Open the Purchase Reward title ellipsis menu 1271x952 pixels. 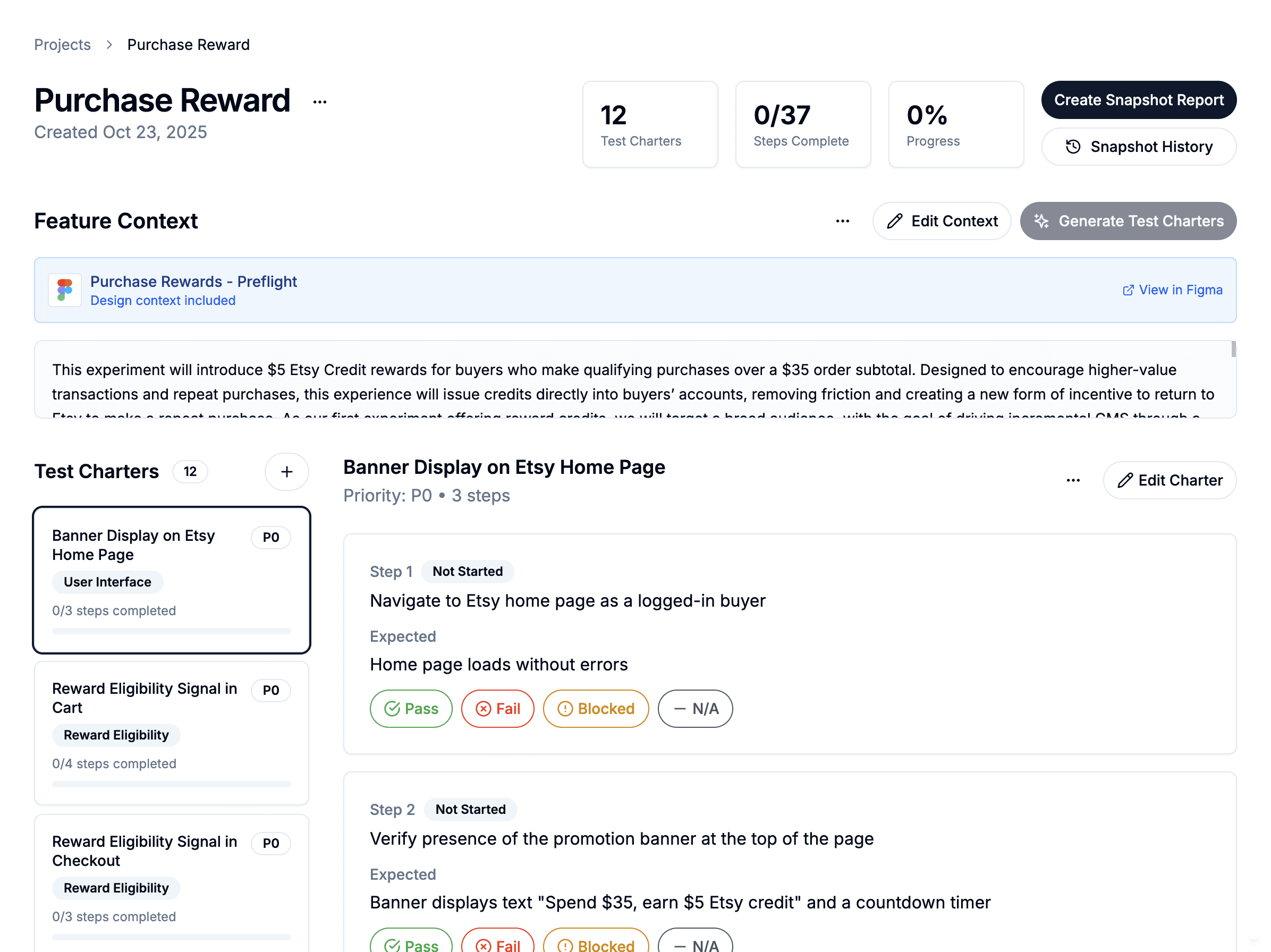click(x=319, y=103)
